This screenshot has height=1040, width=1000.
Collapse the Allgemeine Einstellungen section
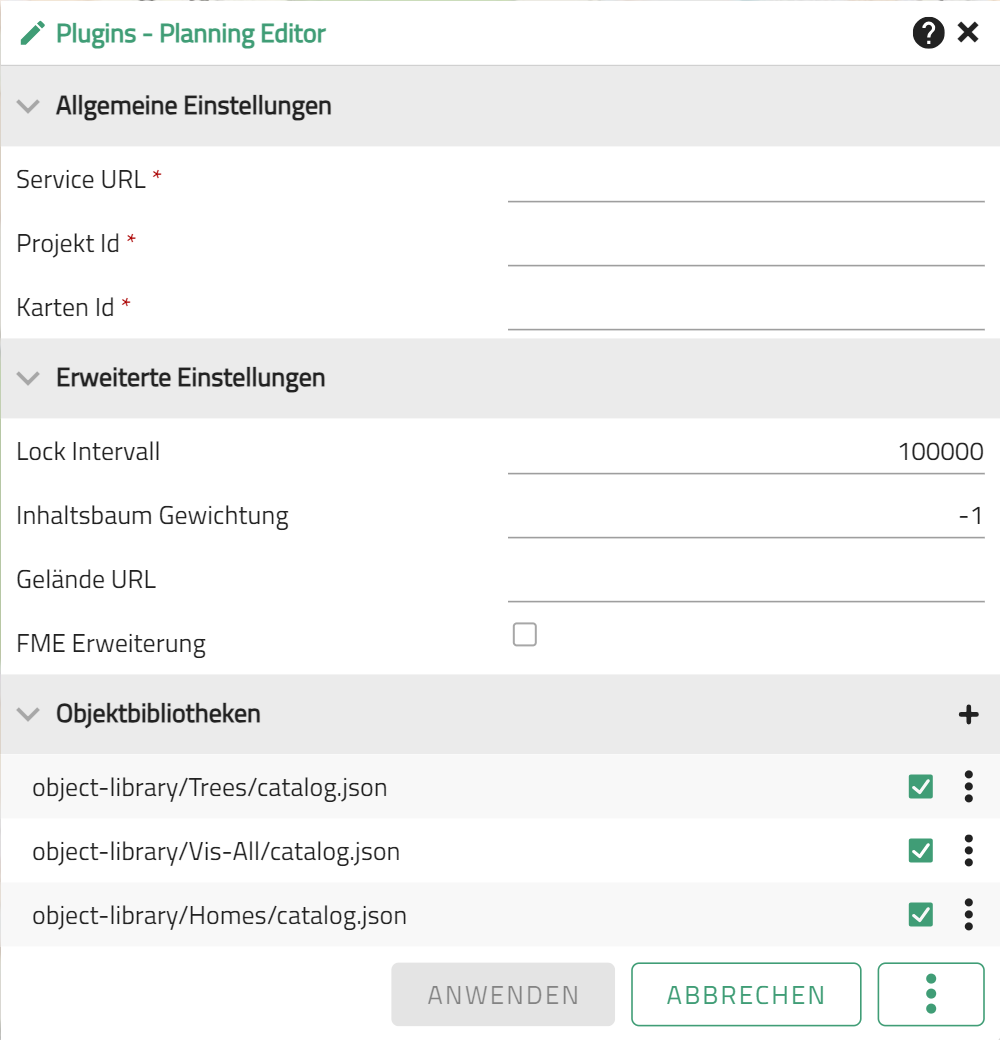pyautogui.click(x=28, y=105)
